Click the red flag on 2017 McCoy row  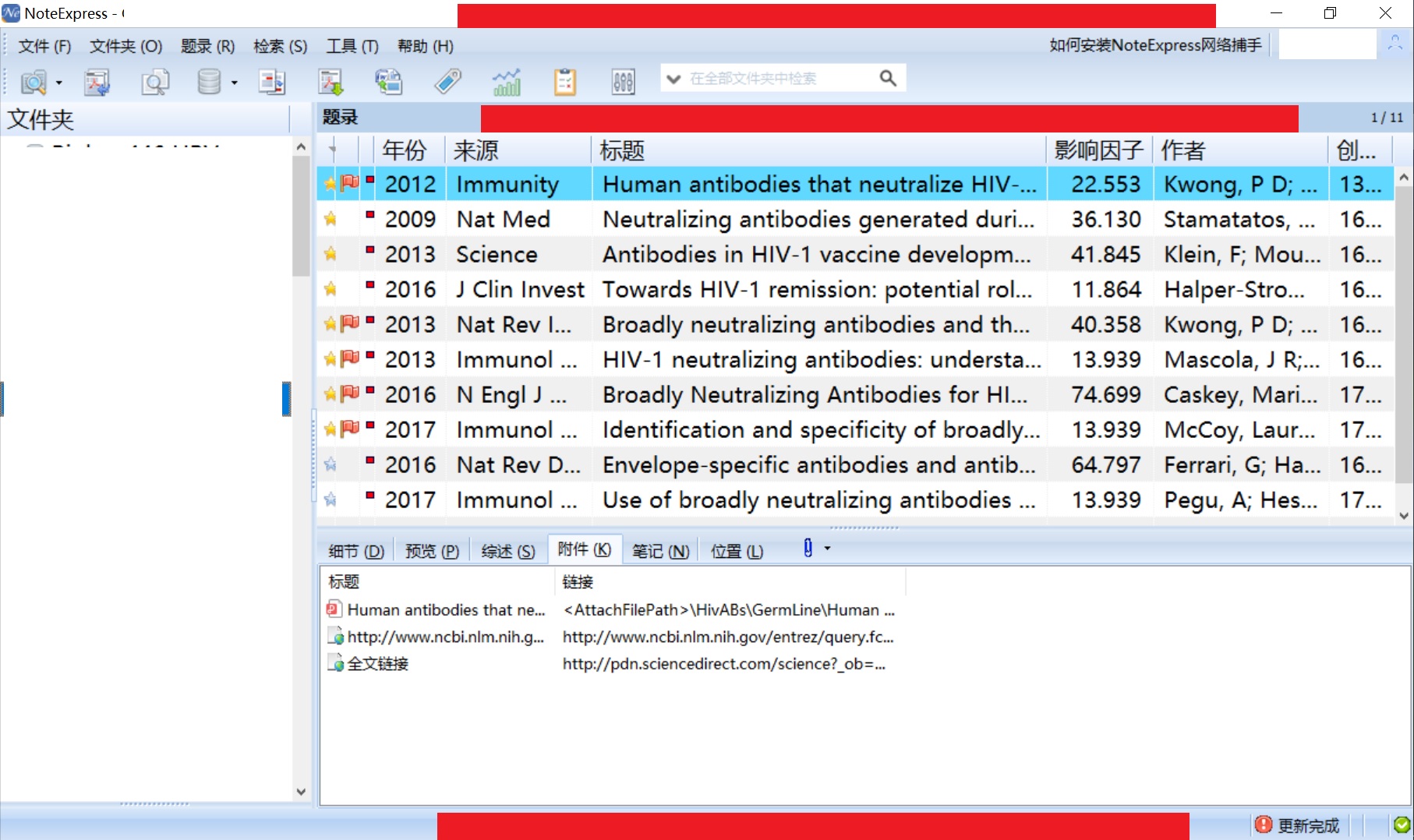coord(351,428)
